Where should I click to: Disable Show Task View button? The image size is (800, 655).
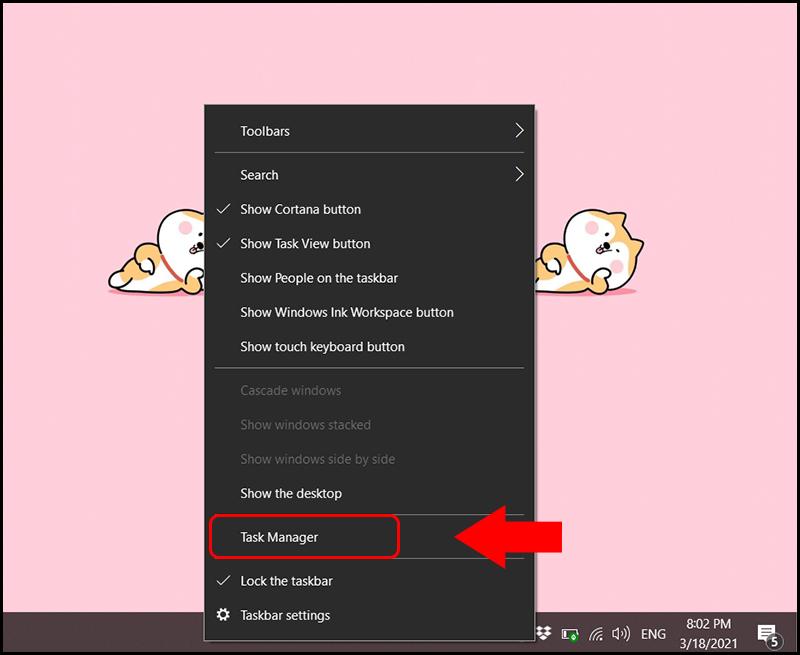pyautogui.click(x=304, y=243)
